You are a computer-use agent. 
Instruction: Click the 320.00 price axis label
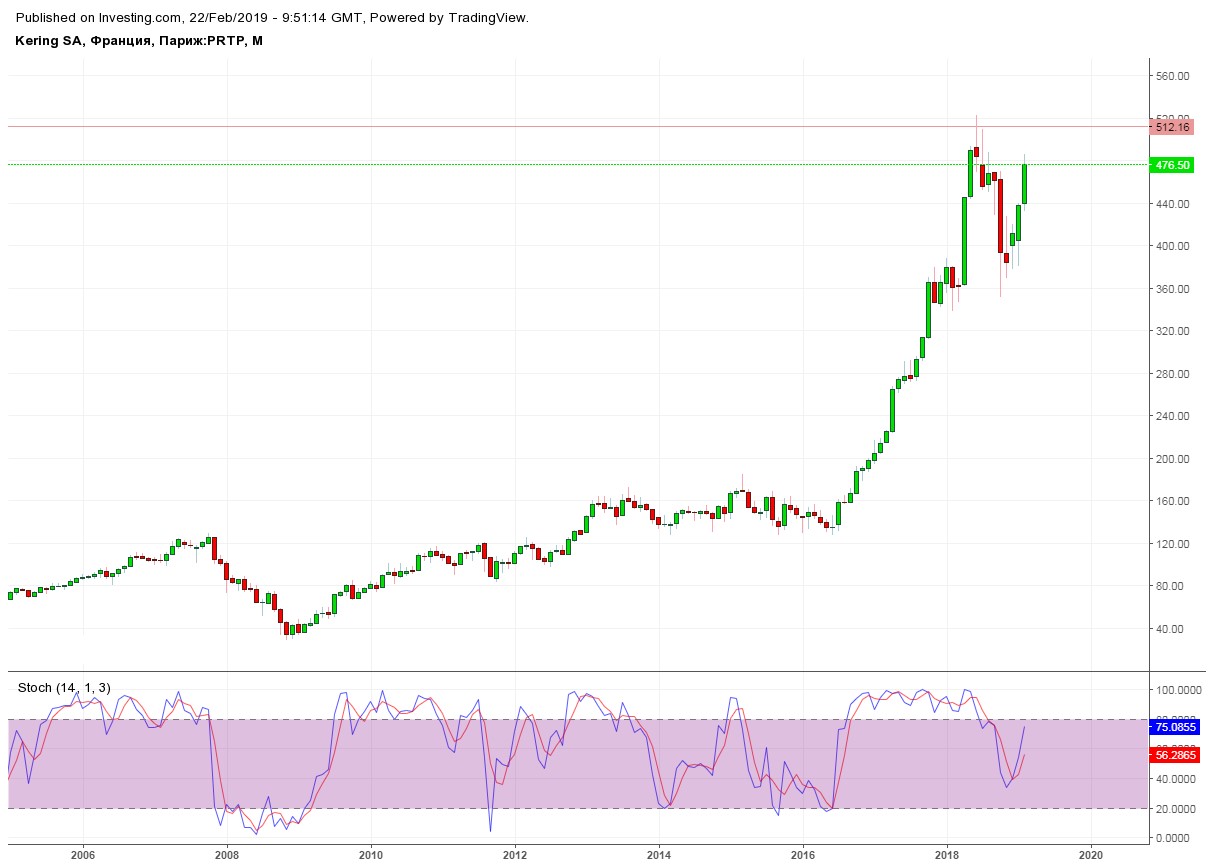click(x=1172, y=331)
